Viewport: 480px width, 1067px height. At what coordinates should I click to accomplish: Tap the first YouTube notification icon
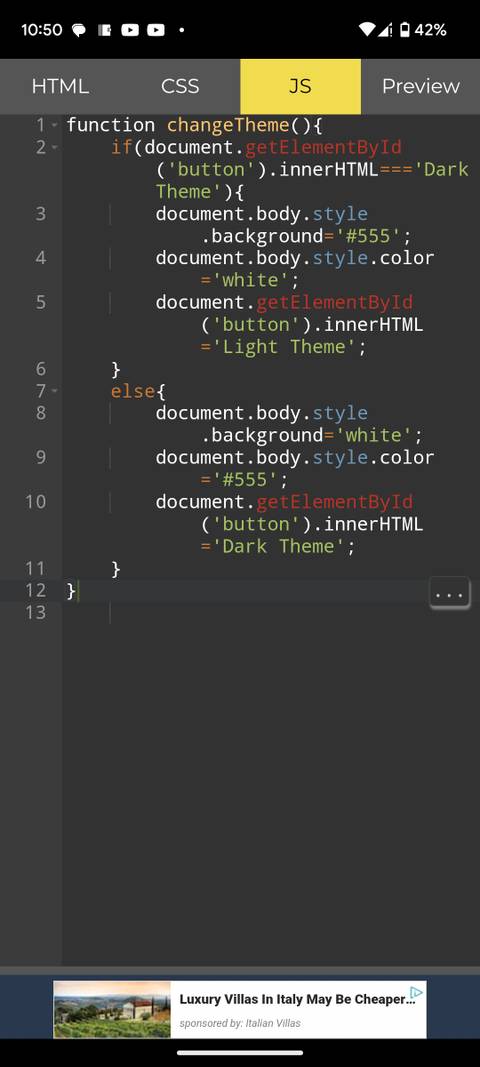coord(130,30)
